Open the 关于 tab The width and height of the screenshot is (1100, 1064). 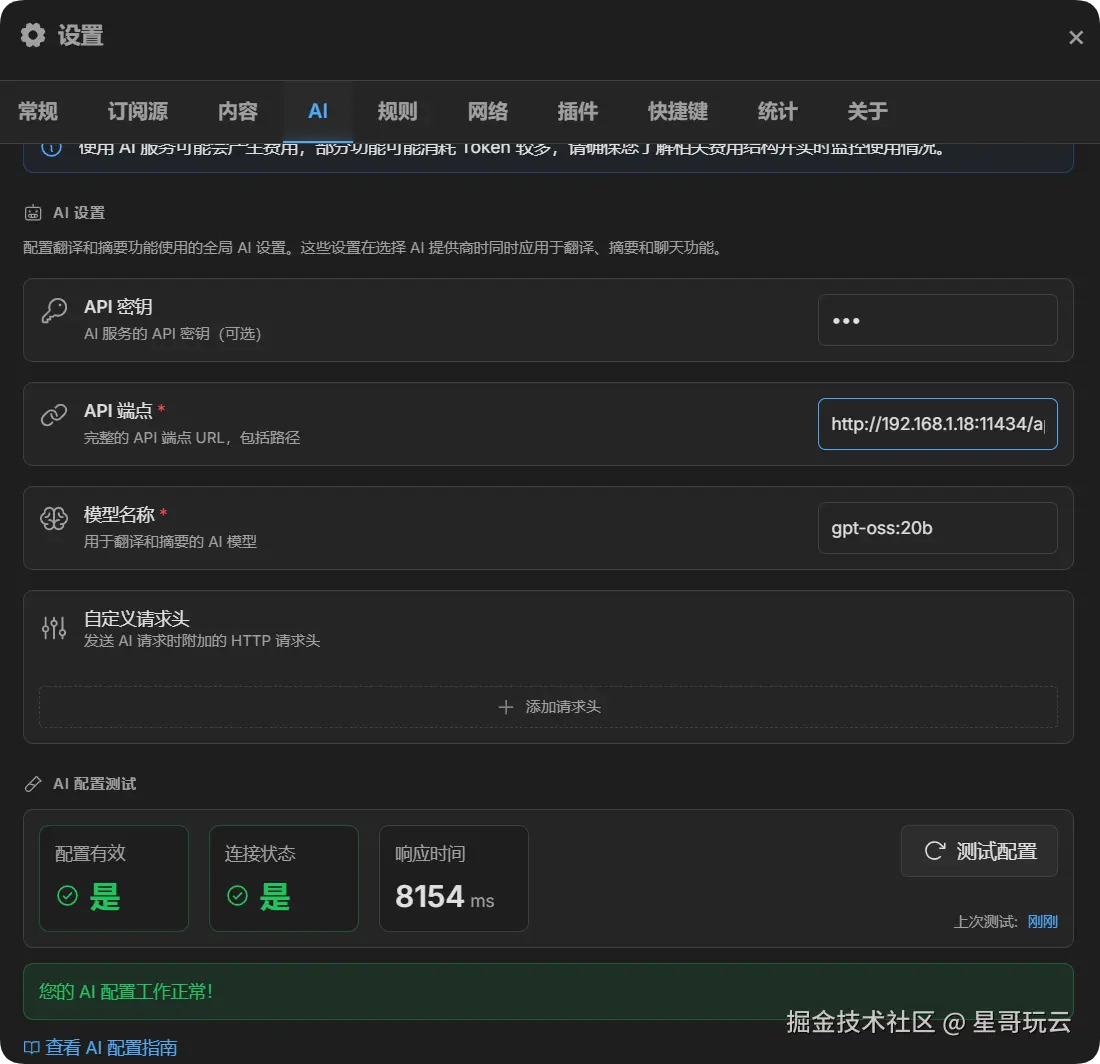[x=867, y=111]
